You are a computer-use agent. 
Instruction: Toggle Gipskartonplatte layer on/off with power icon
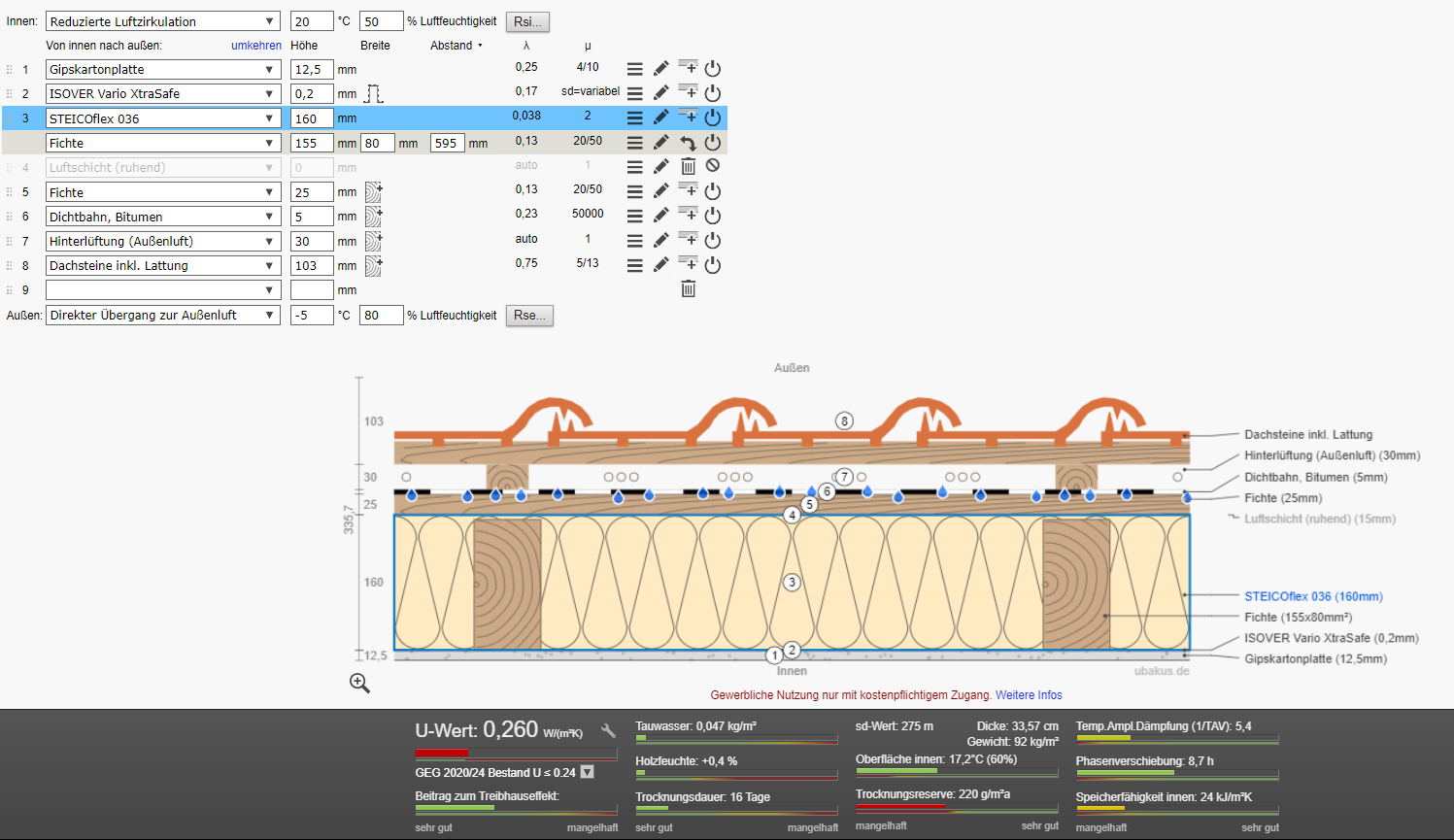click(713, 69)
